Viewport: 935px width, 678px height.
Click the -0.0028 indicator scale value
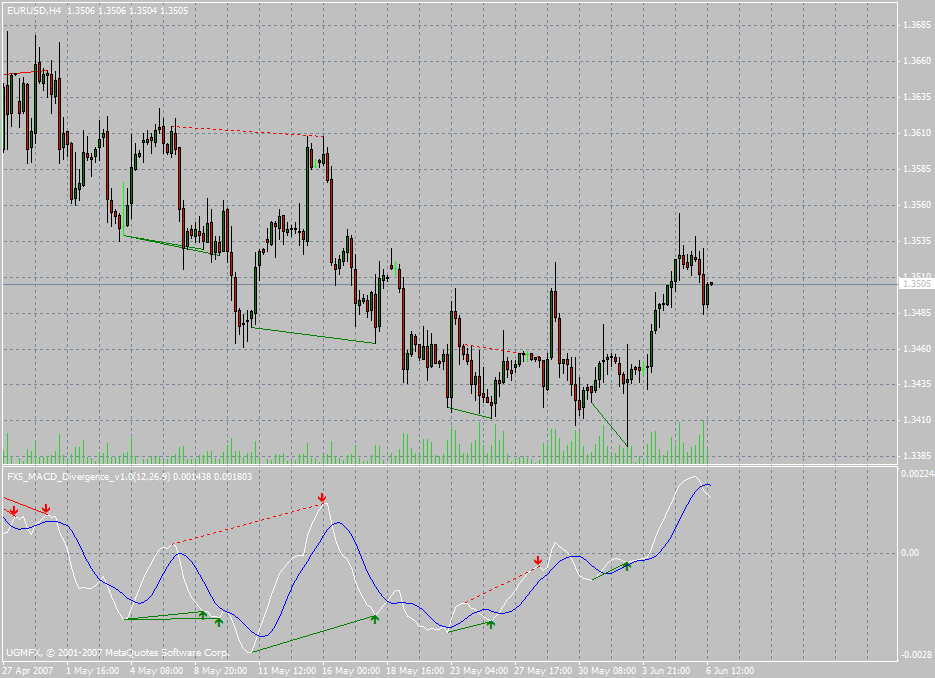(916, 654)
